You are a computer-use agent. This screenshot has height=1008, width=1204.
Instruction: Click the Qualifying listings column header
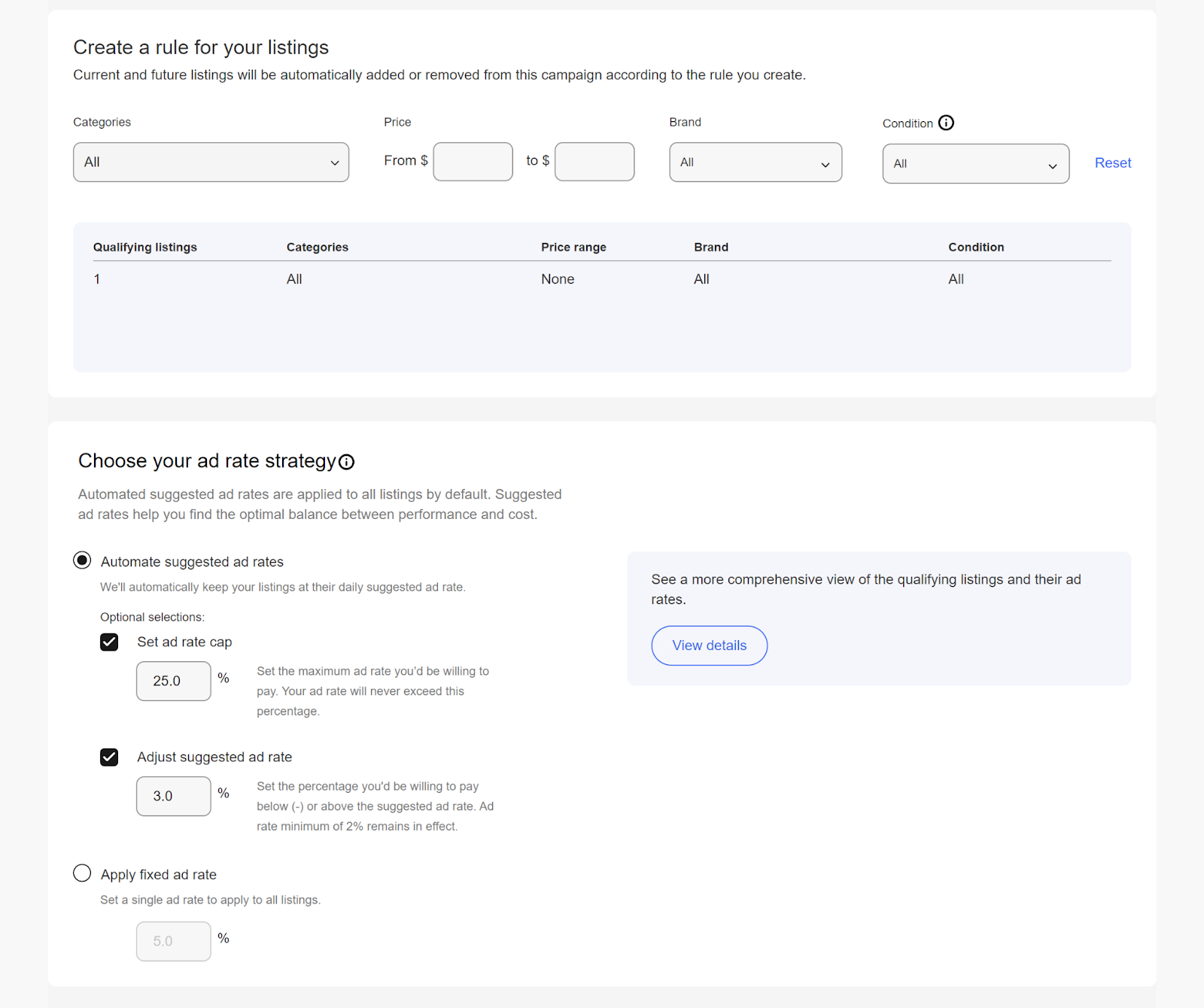coord(144,247)
